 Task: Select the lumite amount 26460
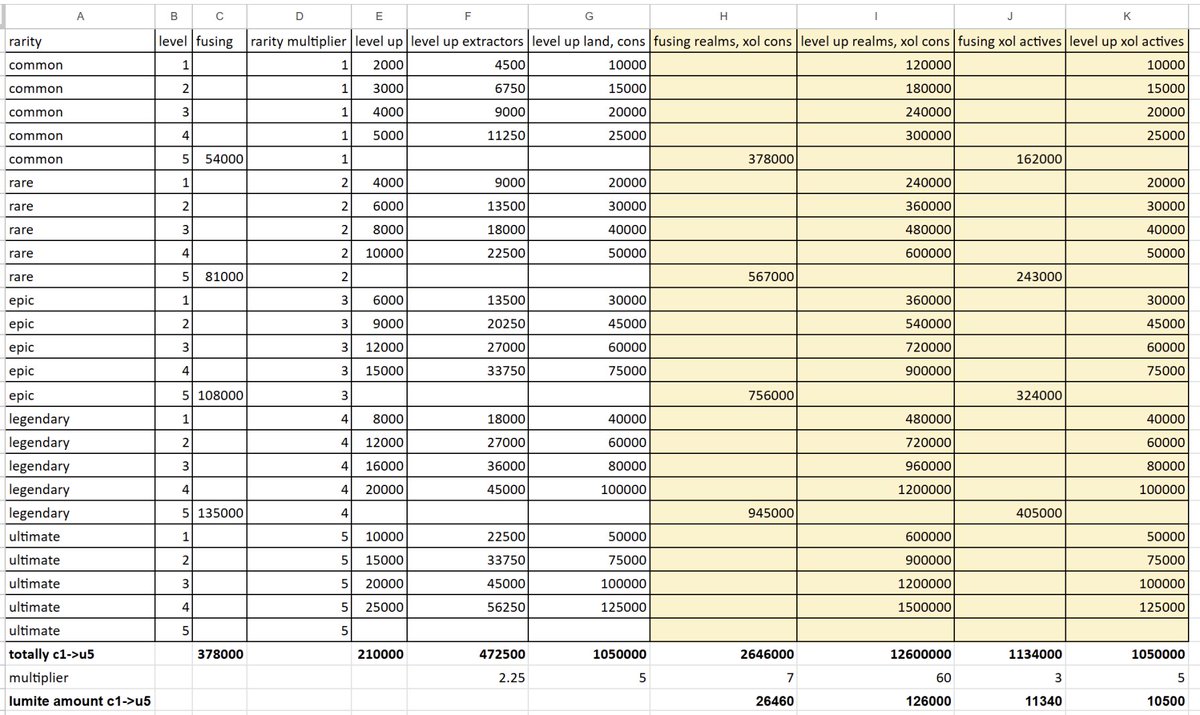[x=723, y=701]
